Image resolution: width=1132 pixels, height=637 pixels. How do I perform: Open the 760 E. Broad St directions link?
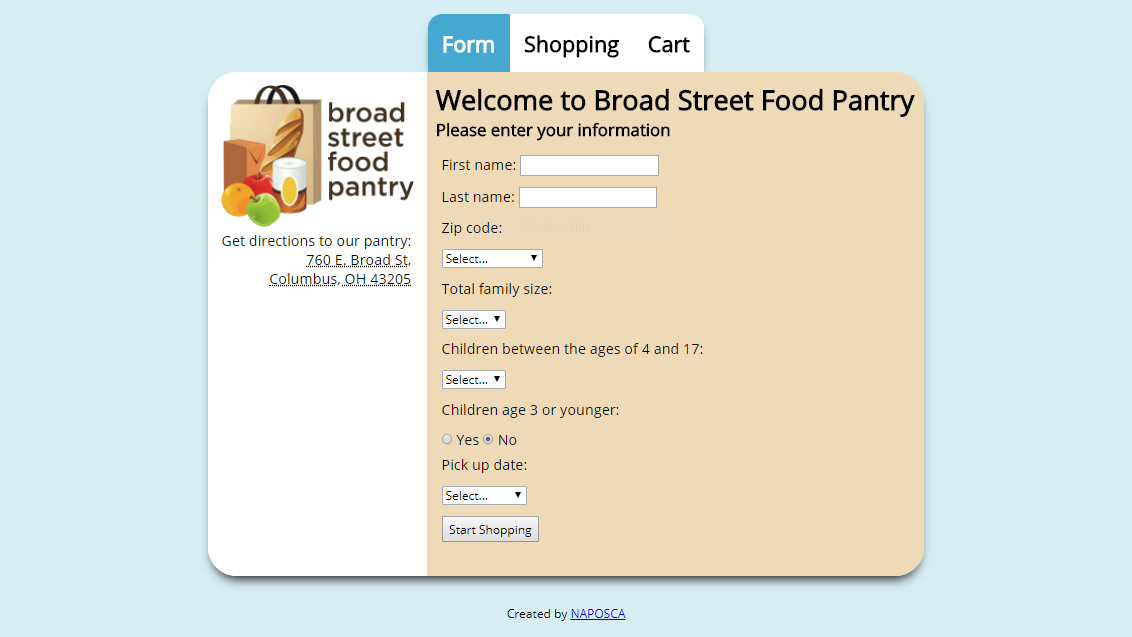[x=358, y=260]
